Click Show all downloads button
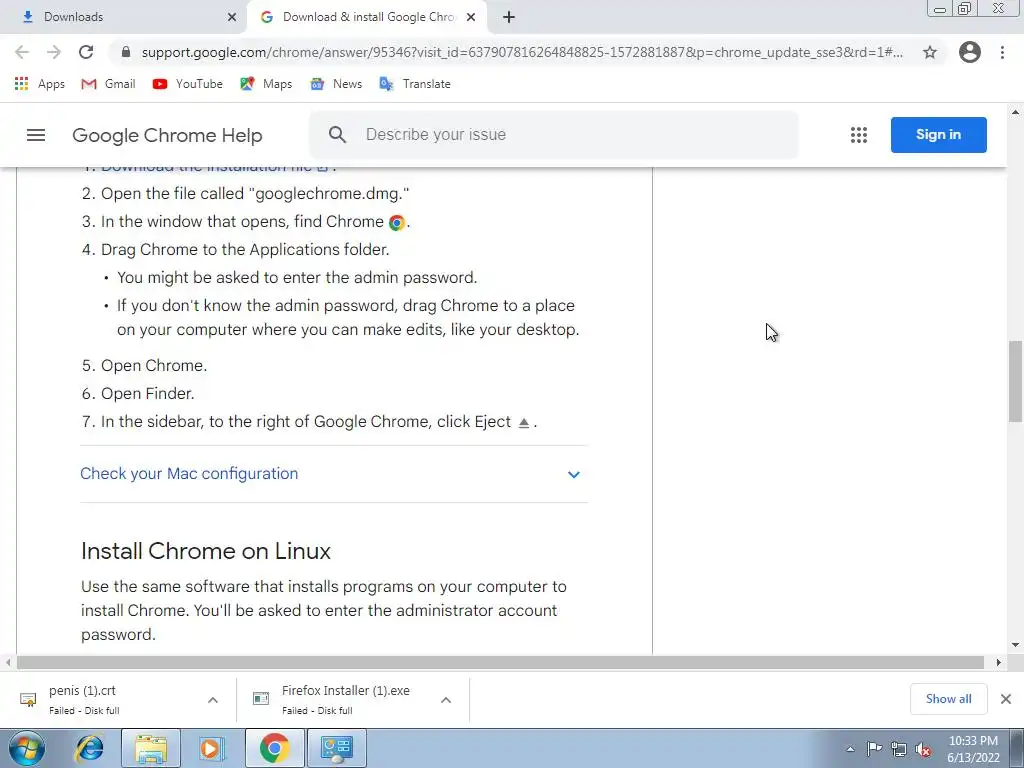 coord(948,699)
